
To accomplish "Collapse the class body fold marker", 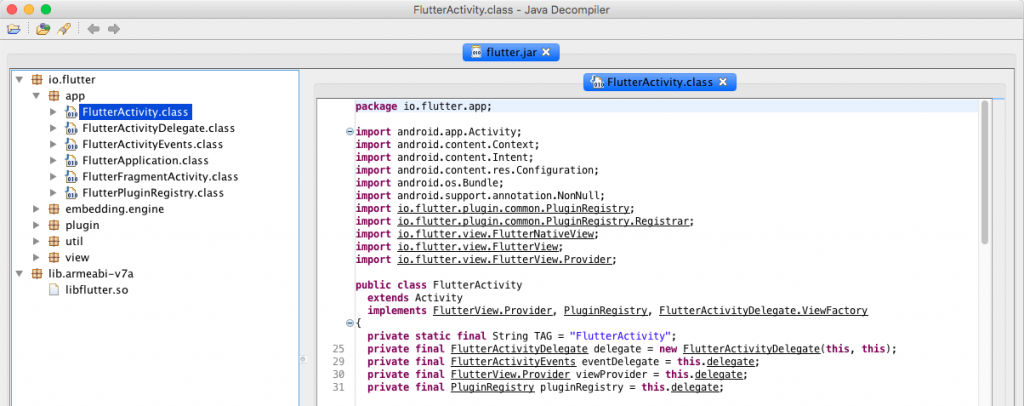I will pyautogui.click(x=349, y=323).
